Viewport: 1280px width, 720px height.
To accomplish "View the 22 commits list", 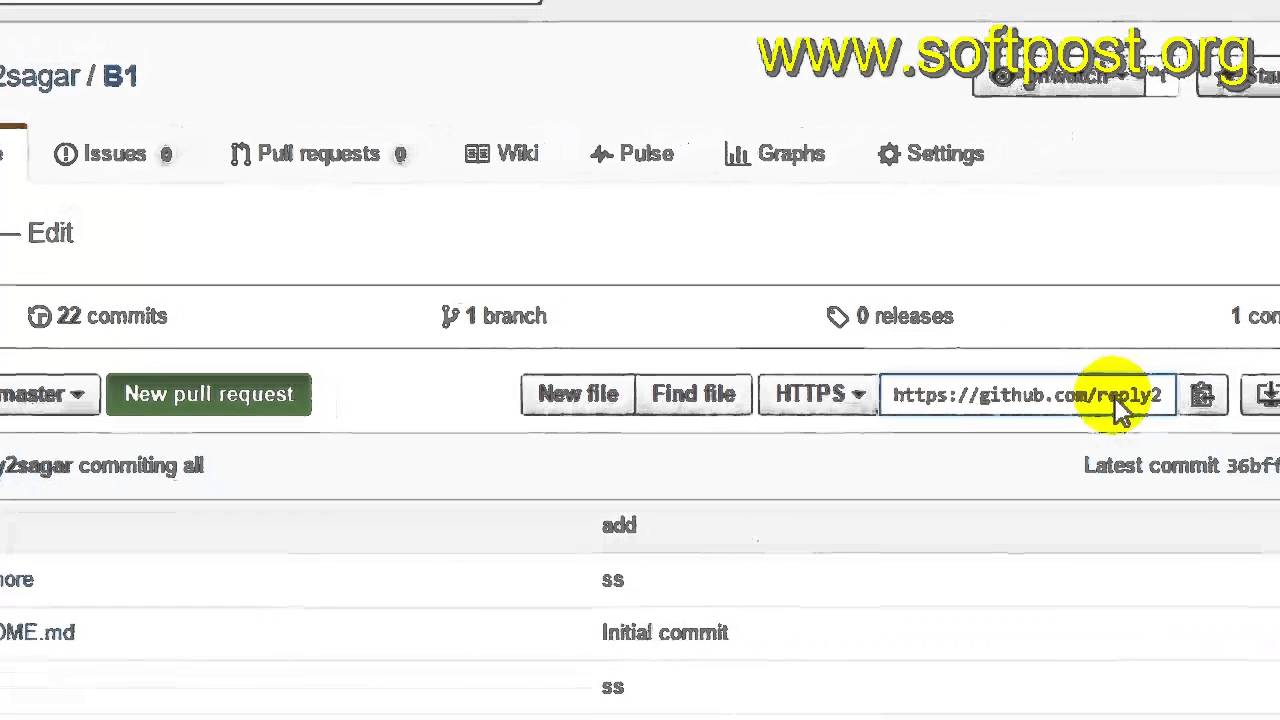I will tap(98, 316).
